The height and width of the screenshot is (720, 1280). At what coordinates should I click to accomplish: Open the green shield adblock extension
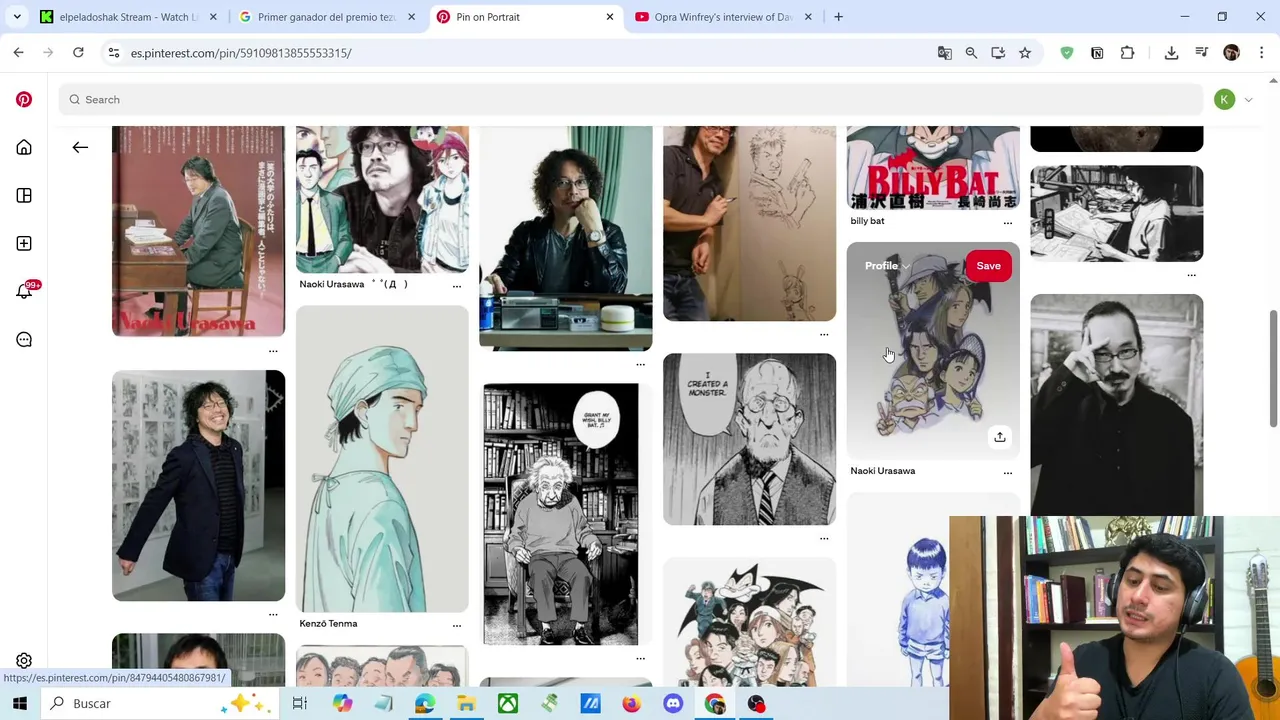tap(1067, 53)
